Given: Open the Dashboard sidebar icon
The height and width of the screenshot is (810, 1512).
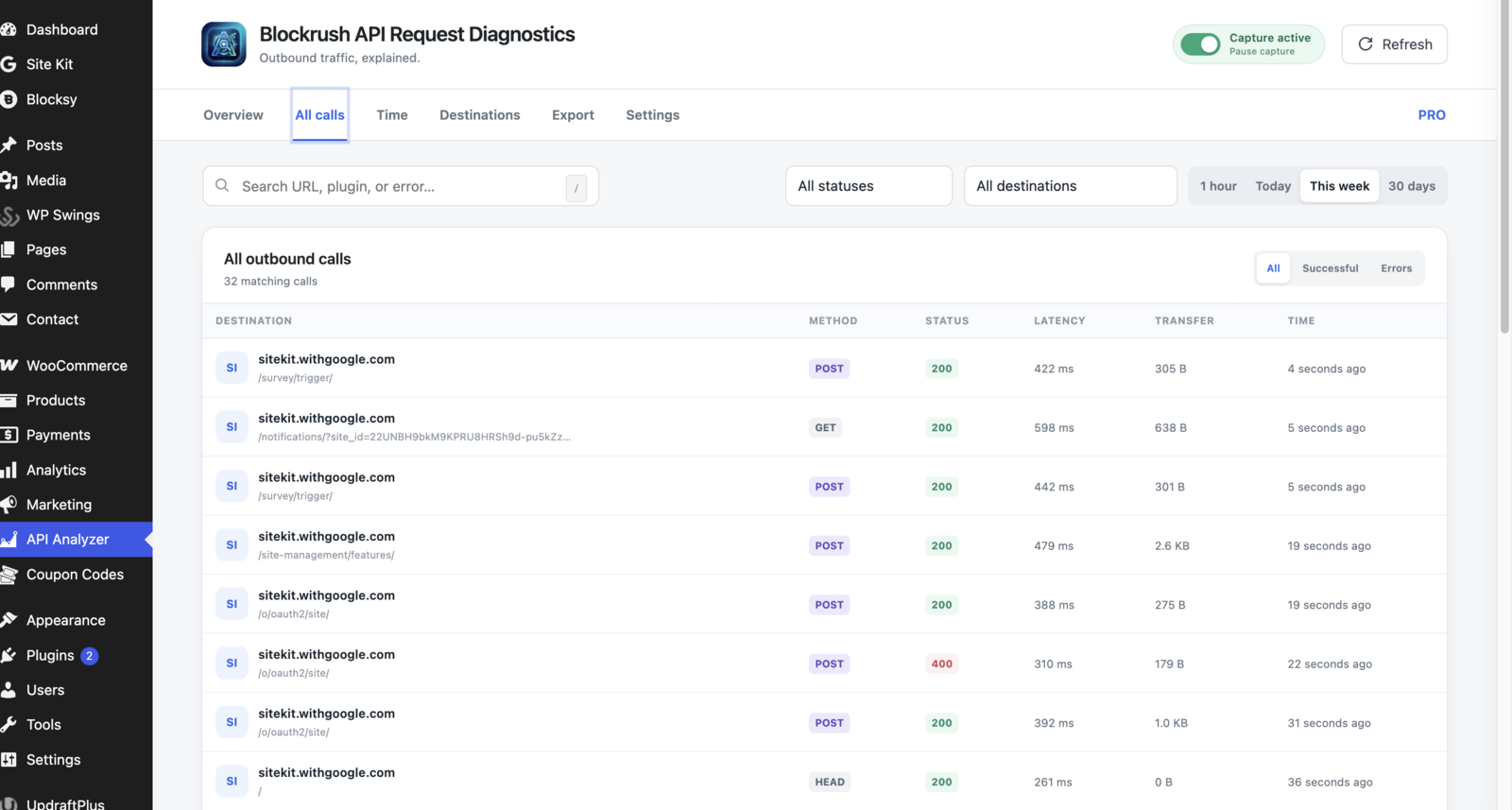Looking at the screenshot, I should point(9,29).
